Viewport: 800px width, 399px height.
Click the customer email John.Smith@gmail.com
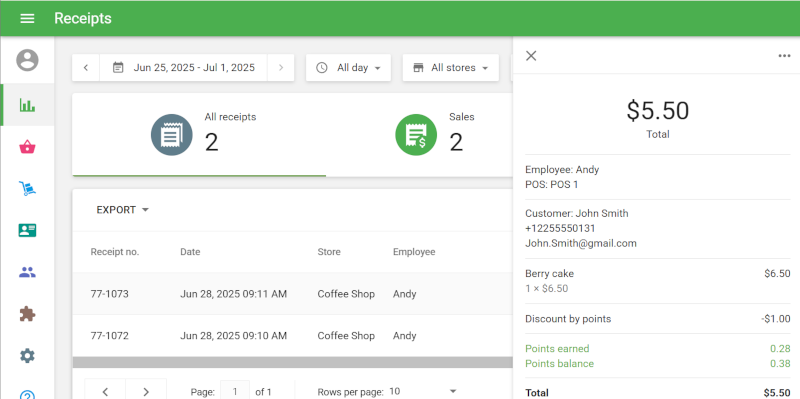(x=581, y=243)
